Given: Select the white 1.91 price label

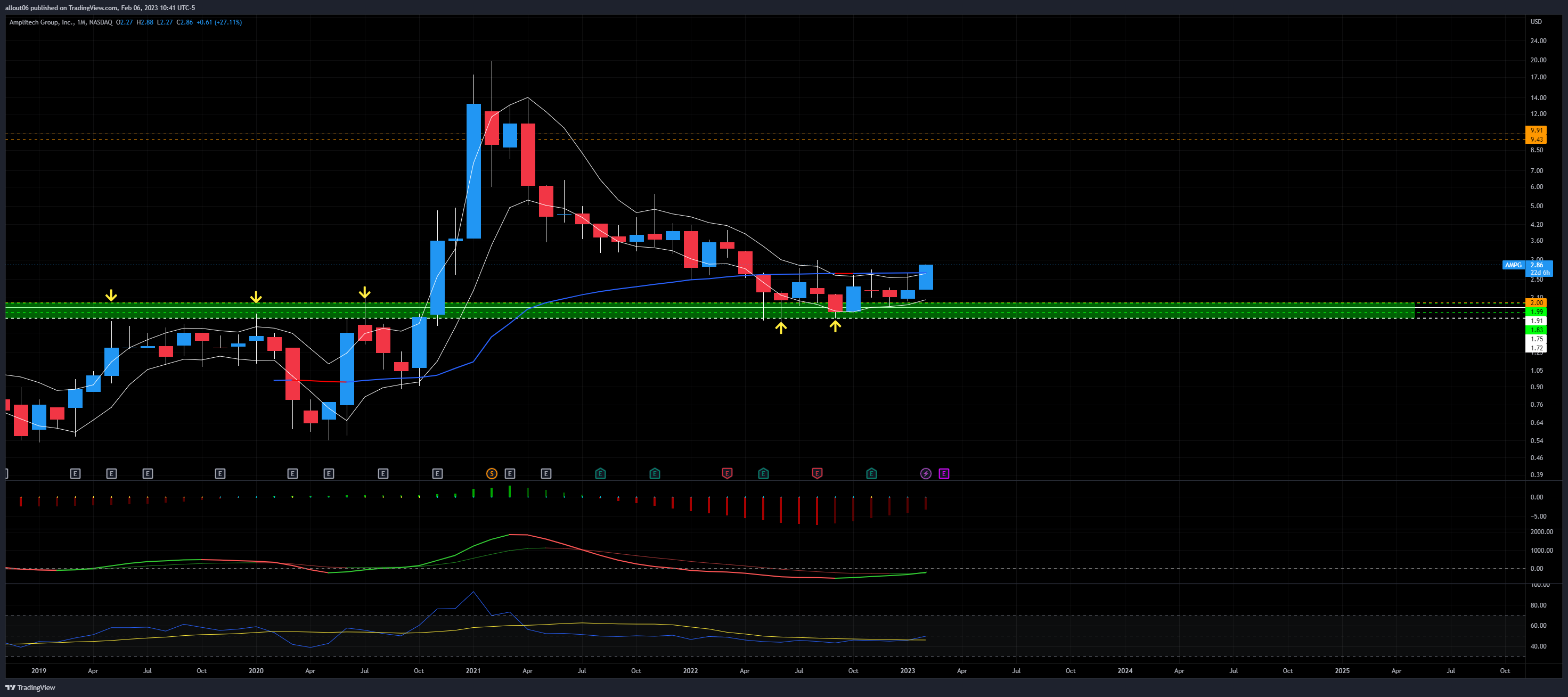Looking at the screenshot, I should (1536, 321).
